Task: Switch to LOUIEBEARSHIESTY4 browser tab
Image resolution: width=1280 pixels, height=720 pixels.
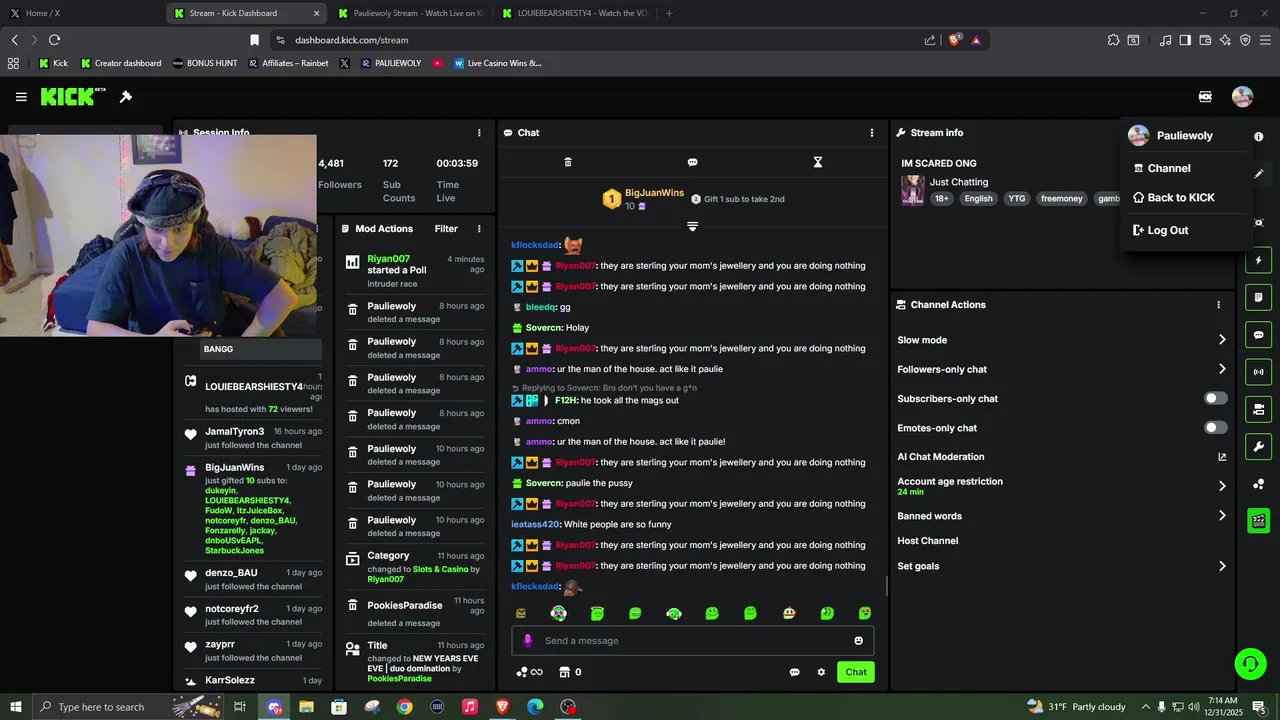Action: click(575, 13)
